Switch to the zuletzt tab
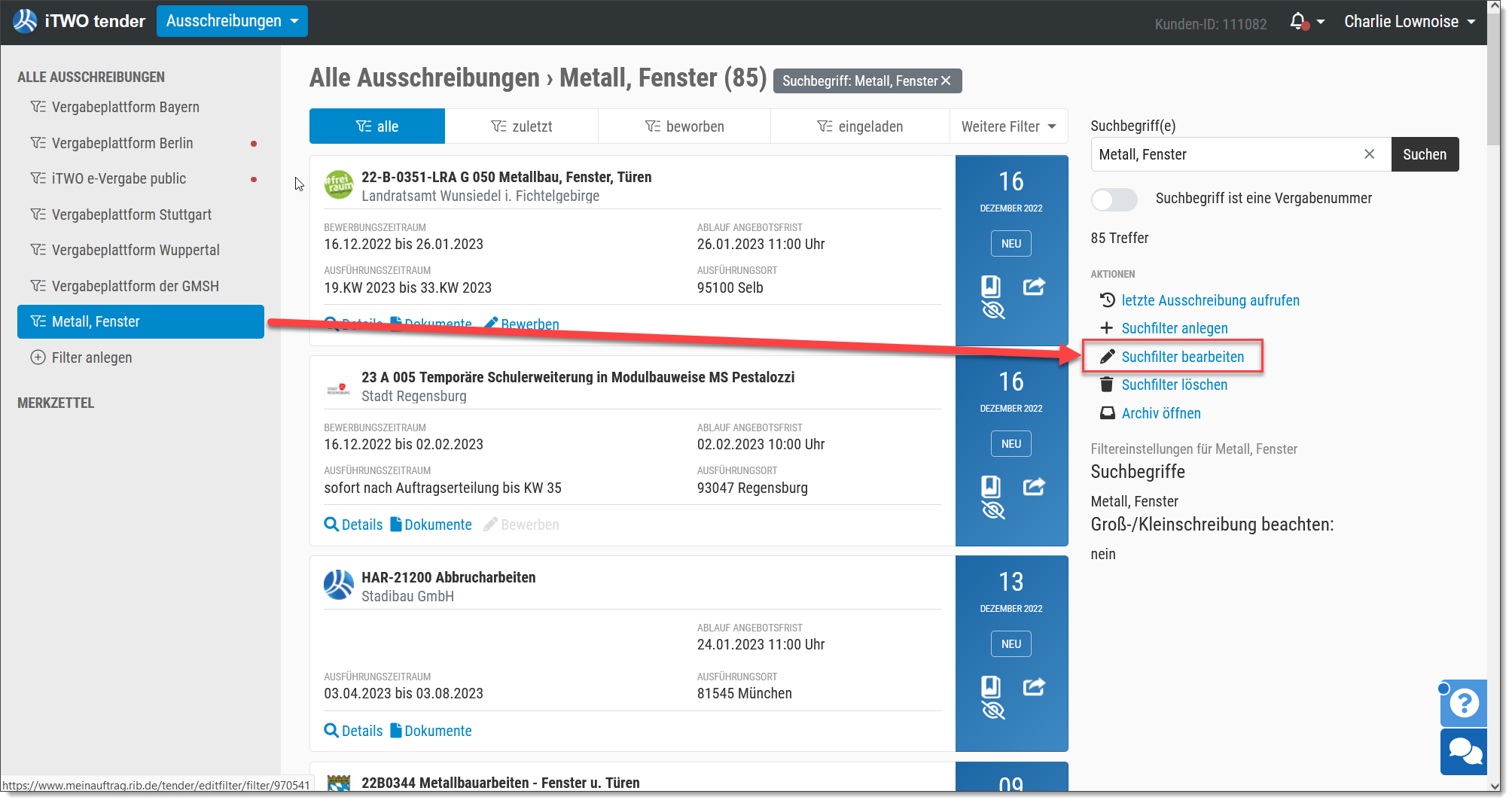Viewport: 1512px width, 803px height. [522, 126]
